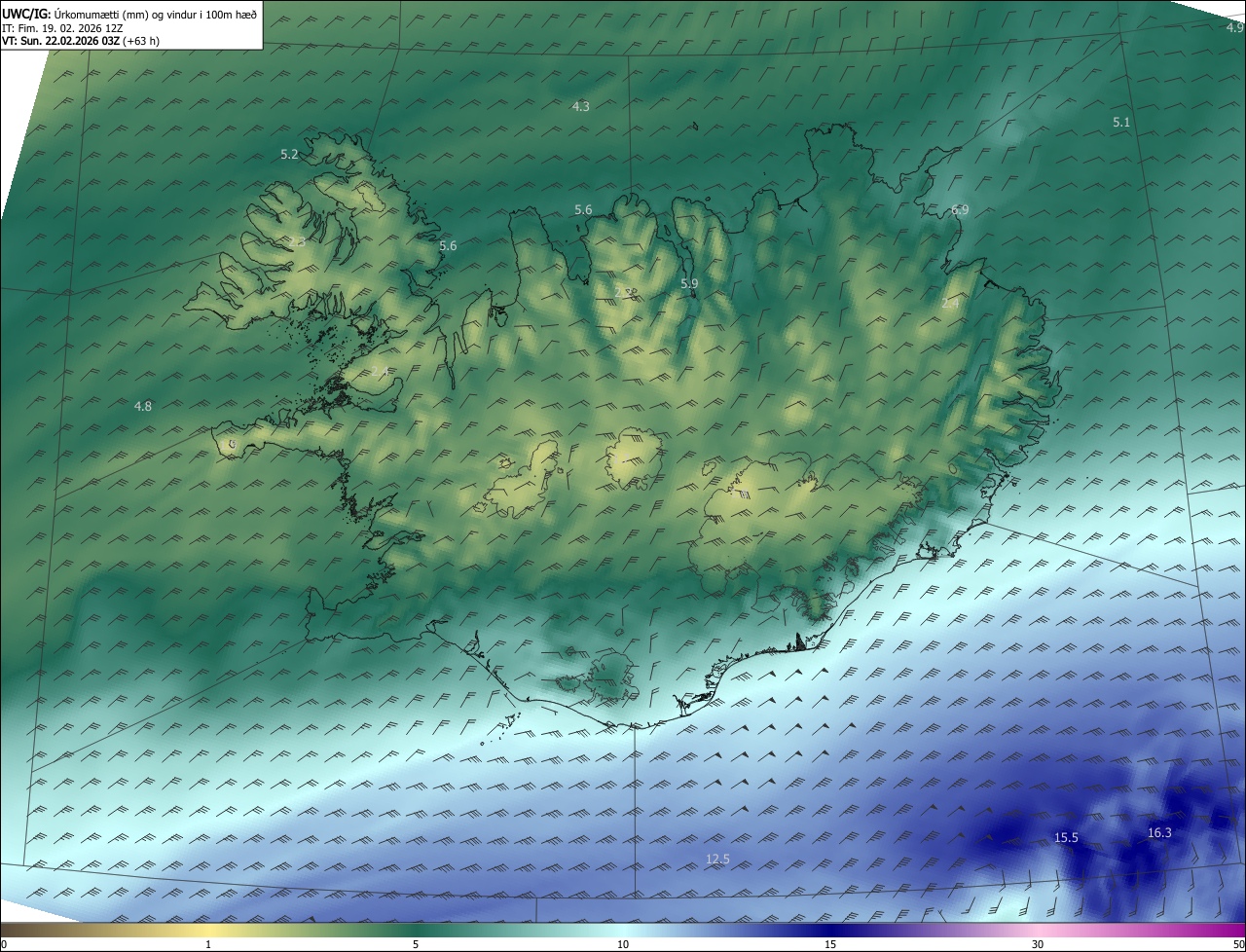This screenshot has height=952, width=1246.
Task: Click the "30" tick label on colour scale
Action: click(1038, 944)
